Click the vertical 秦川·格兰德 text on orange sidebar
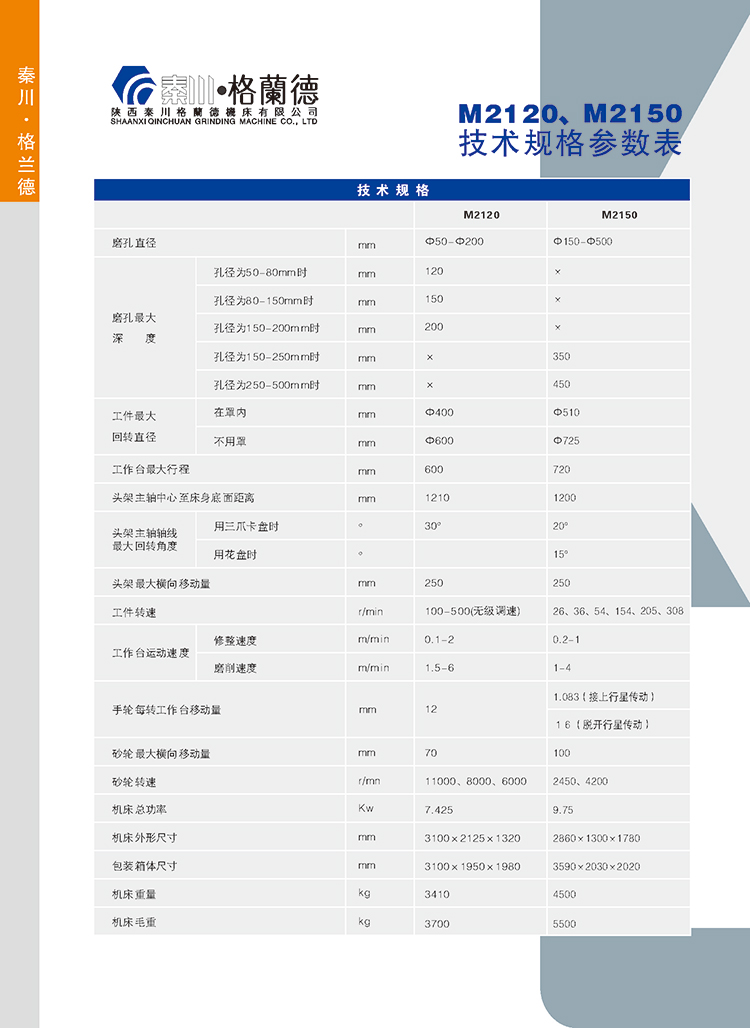Image resolution: width=750 pixels, height=1028 pixels. point(26,131)
